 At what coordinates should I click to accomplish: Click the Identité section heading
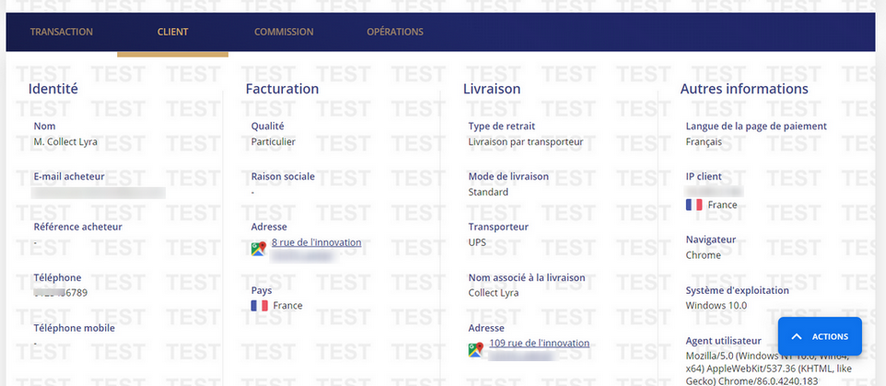click(53, 89)
